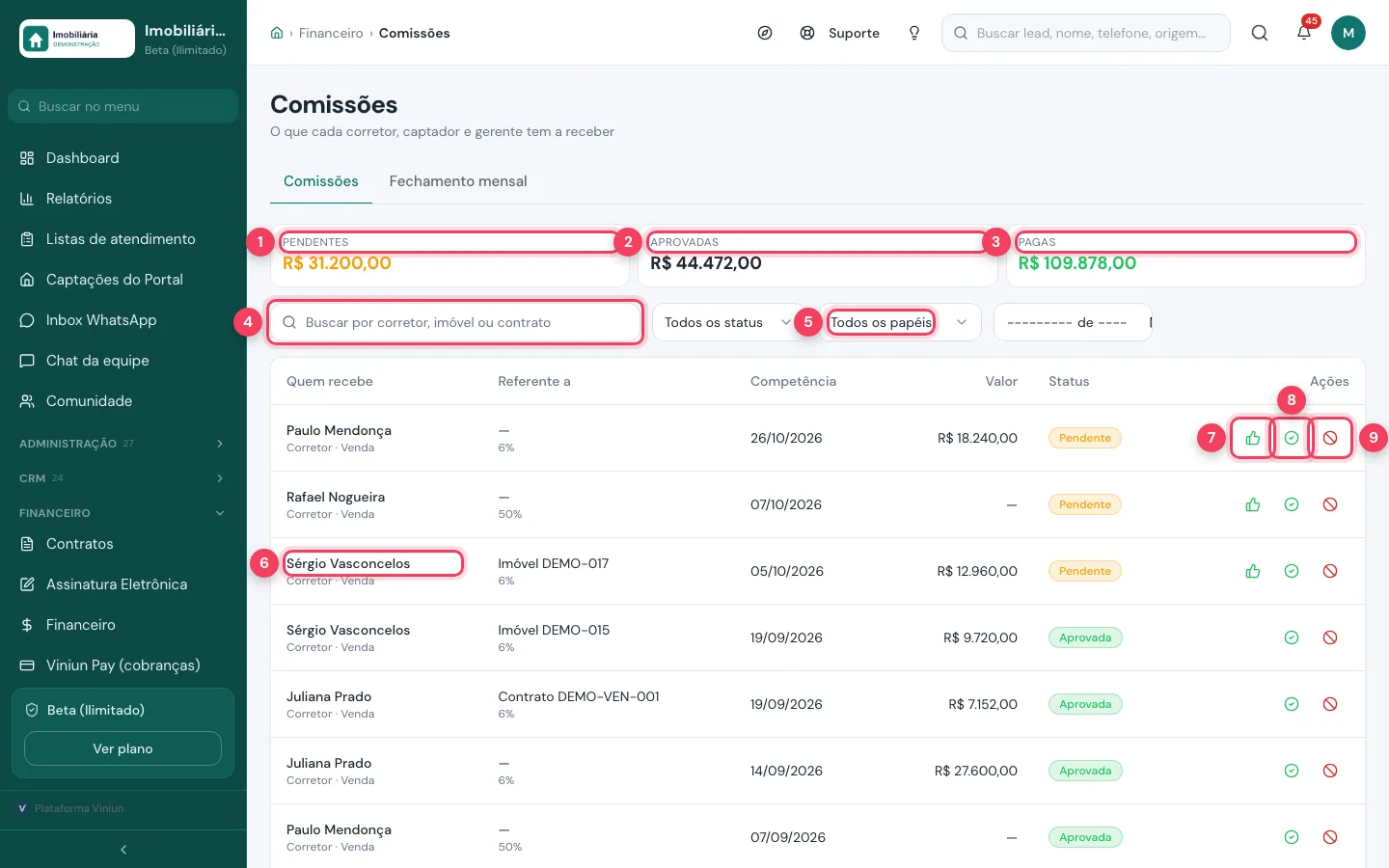This screenshot has height=868, width=1389.
Task: Open Dashboard from the sidebar
Action: pyautogui.click(x=123, y=158)
